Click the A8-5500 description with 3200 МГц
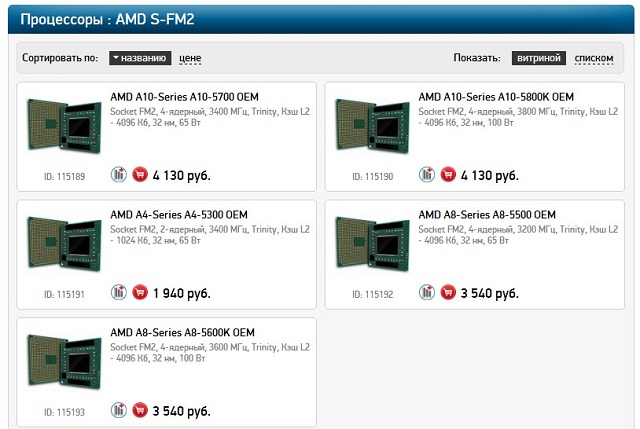The width and height of the screenshot is (640, 429). tap(518, 235)
